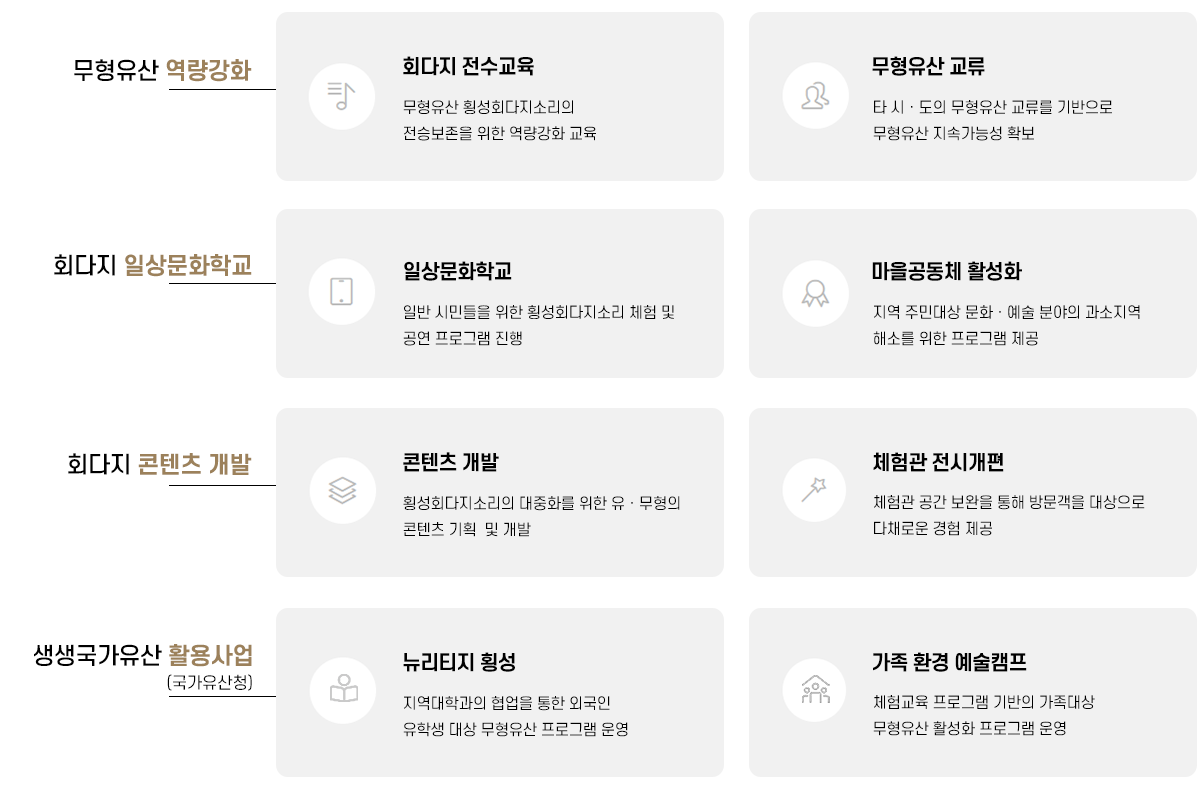Open the 마을공동체 활성화 card title
The width and height of the screenshot is (1200, 800).
tap(947, 271)
